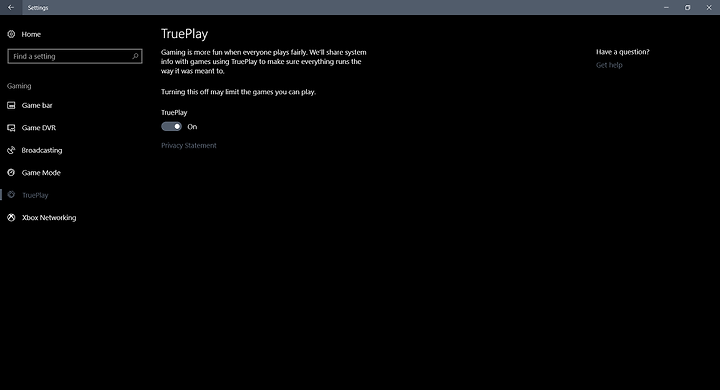This screenshot has height=390, width=720.
Task: Click the back arrow in title bar
Action: pos(11,7)
